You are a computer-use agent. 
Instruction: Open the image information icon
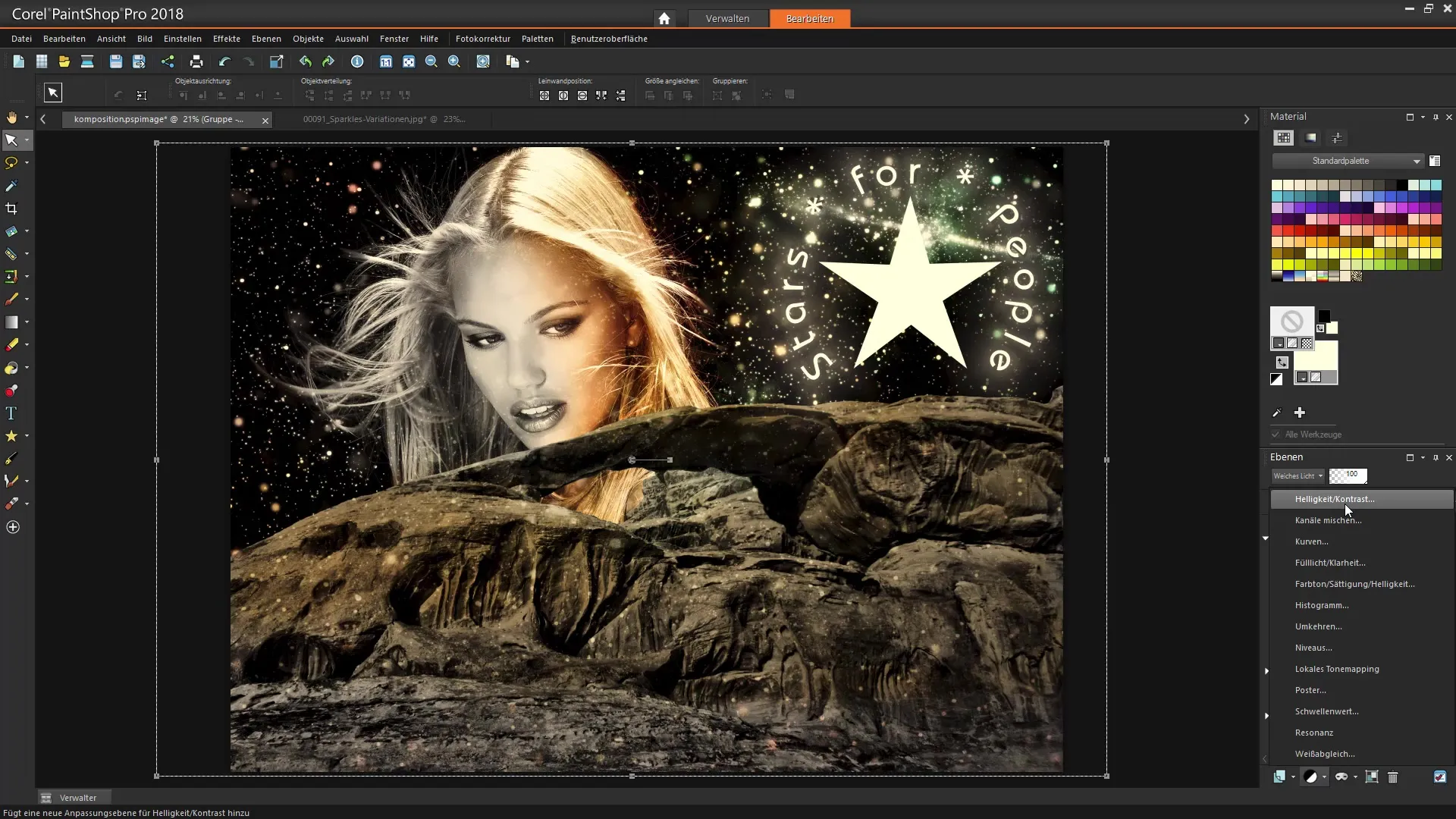(x=357, y=61)
